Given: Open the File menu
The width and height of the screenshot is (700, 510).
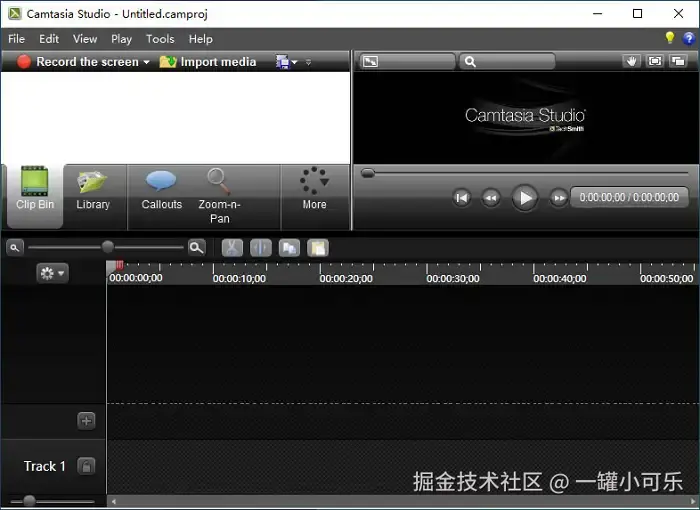Looking at the screenshot, I should click(16, 39).
